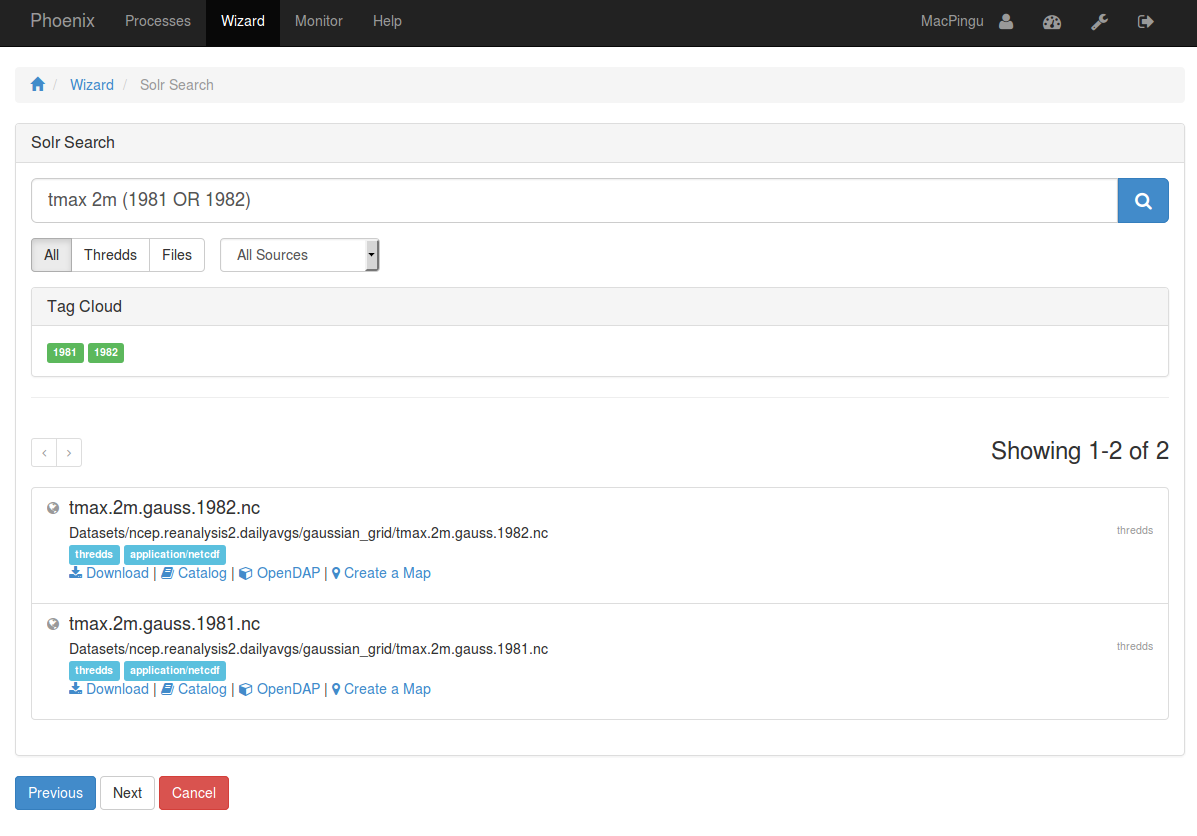Viewport: 1197px width, 836px height.
Task: Click the sign-out icon in navbar
Action: (1145, 21)
